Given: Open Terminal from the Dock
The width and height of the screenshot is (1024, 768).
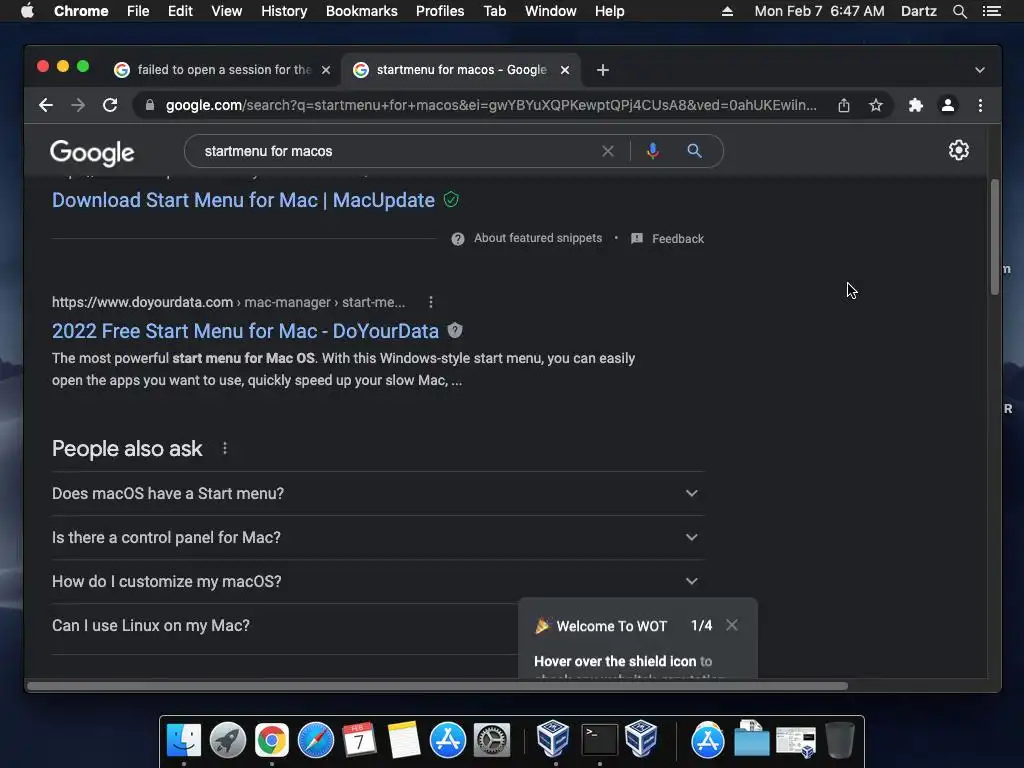Looking at the screenshot, I should click(599, 741).
